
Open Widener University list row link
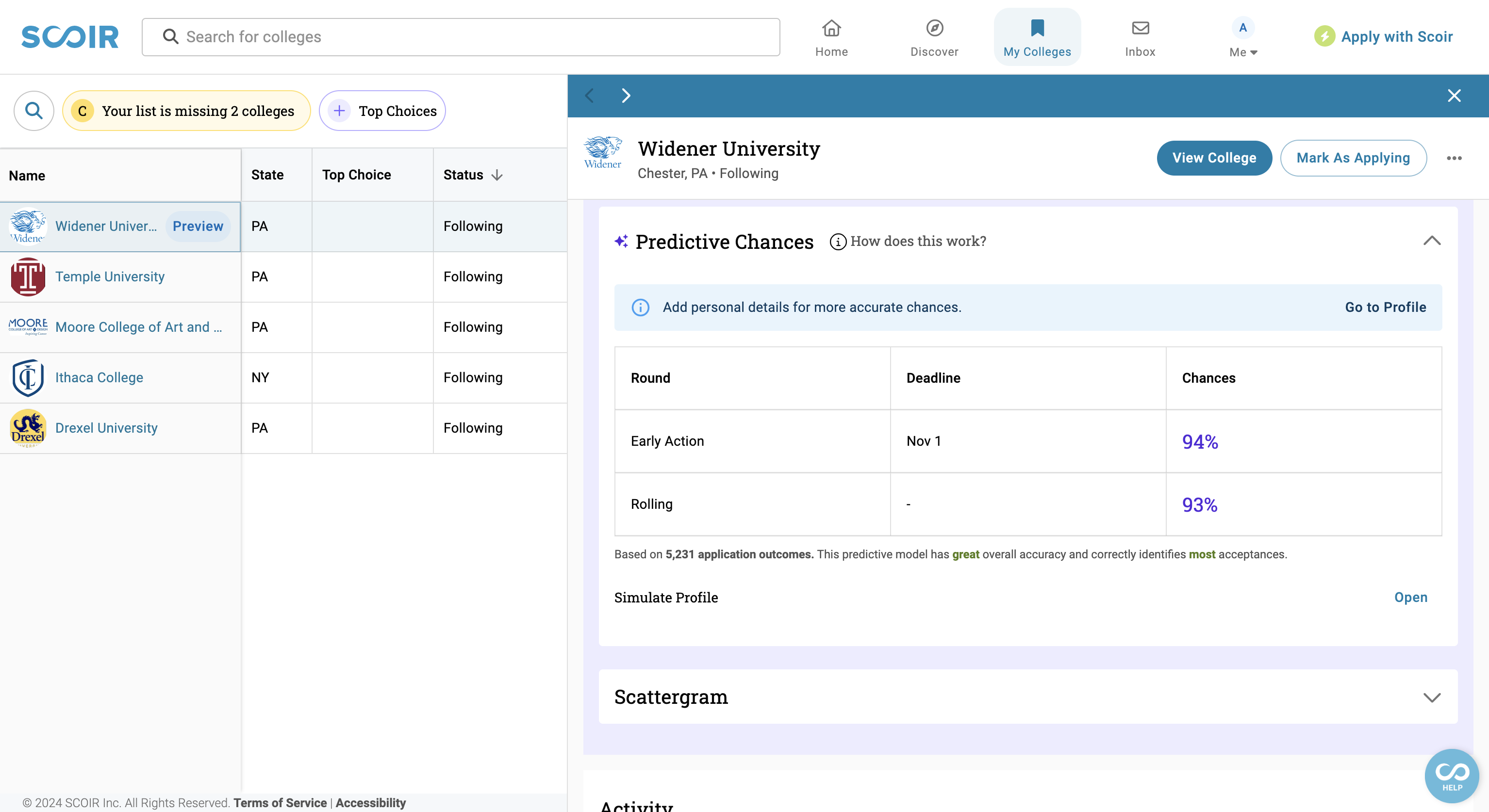coord(106,226)
